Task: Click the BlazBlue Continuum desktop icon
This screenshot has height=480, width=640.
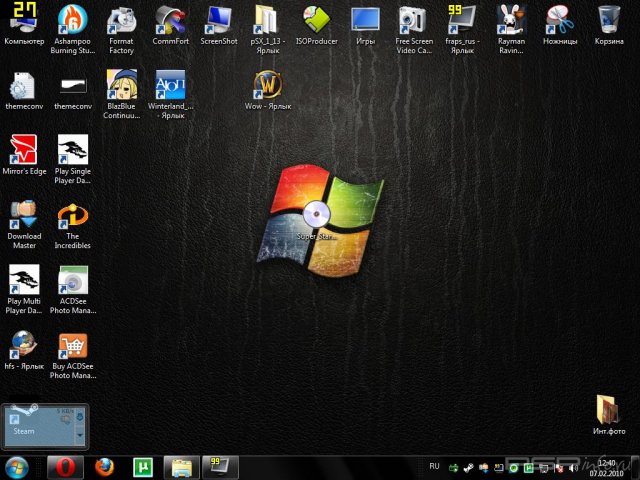Action: tap(121, 84)
